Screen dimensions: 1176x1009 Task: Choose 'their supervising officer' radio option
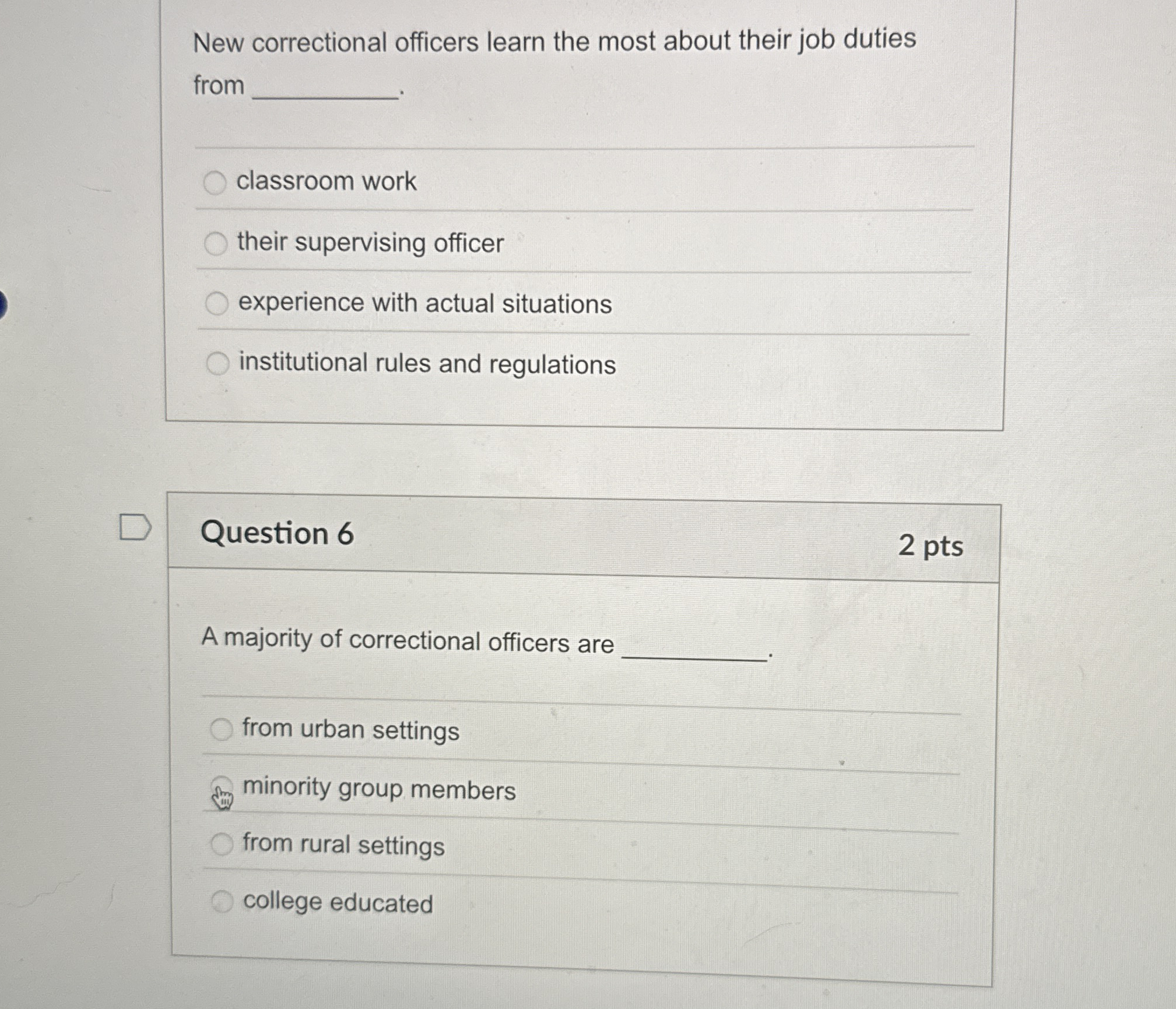click(216, 244)
